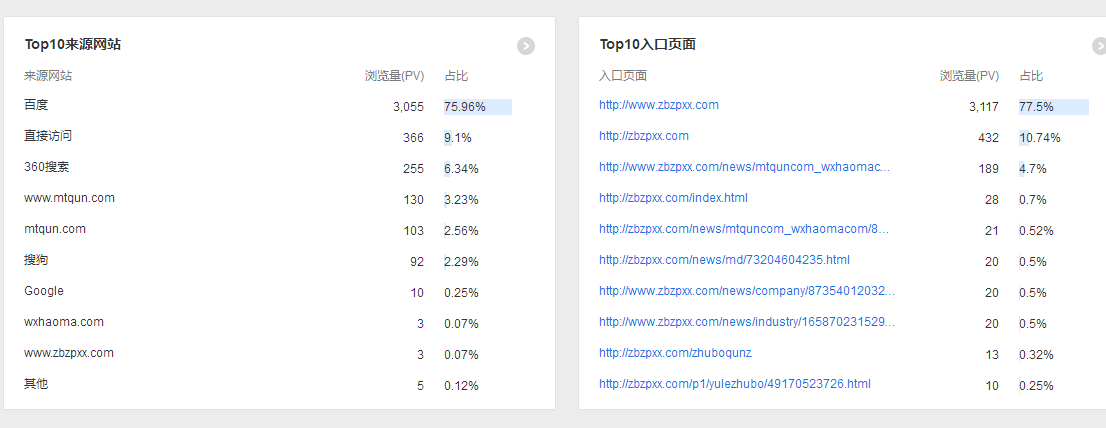This screenshot has height=428, width=1106.
Task: Open Top10来源网站 details arrow icon
Action: (x=526, y=46)
